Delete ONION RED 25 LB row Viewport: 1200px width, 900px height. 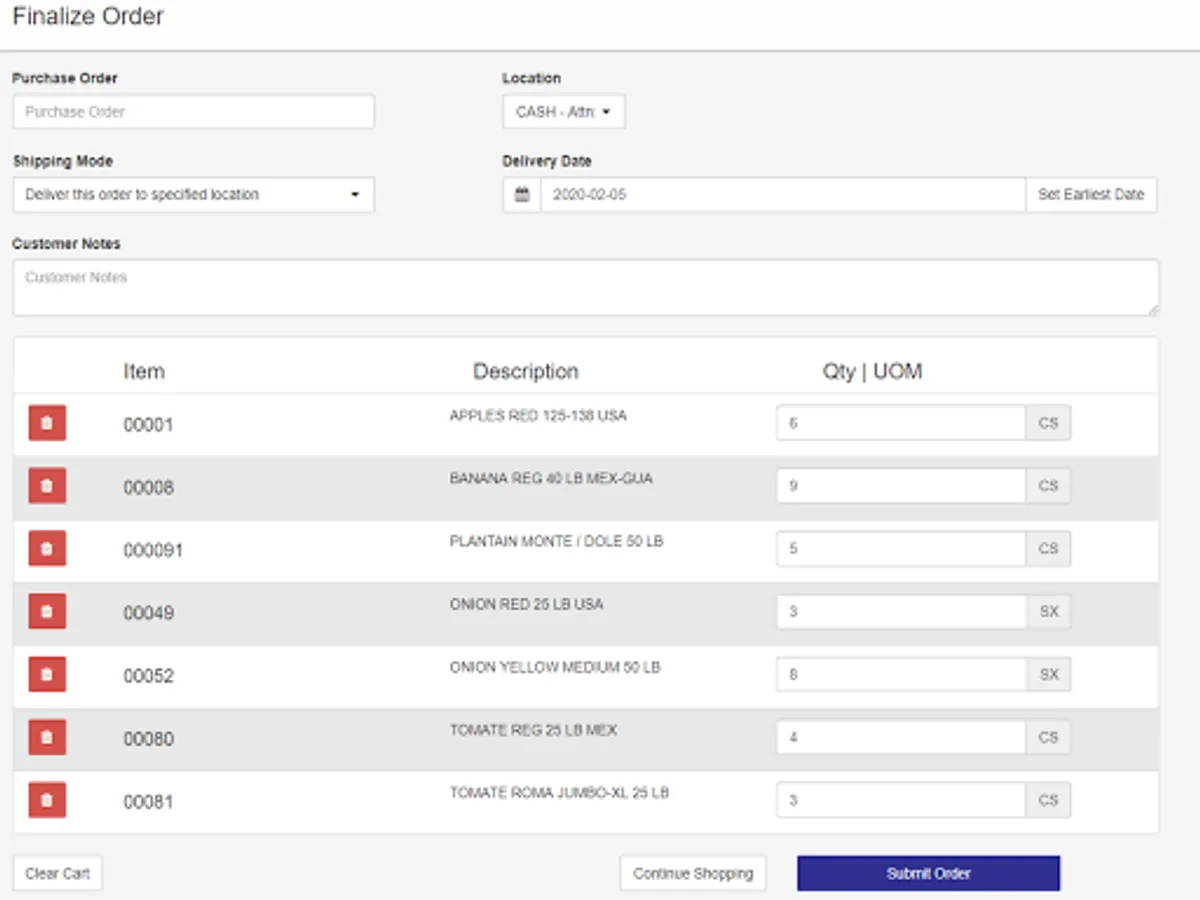tap(47, 612)
